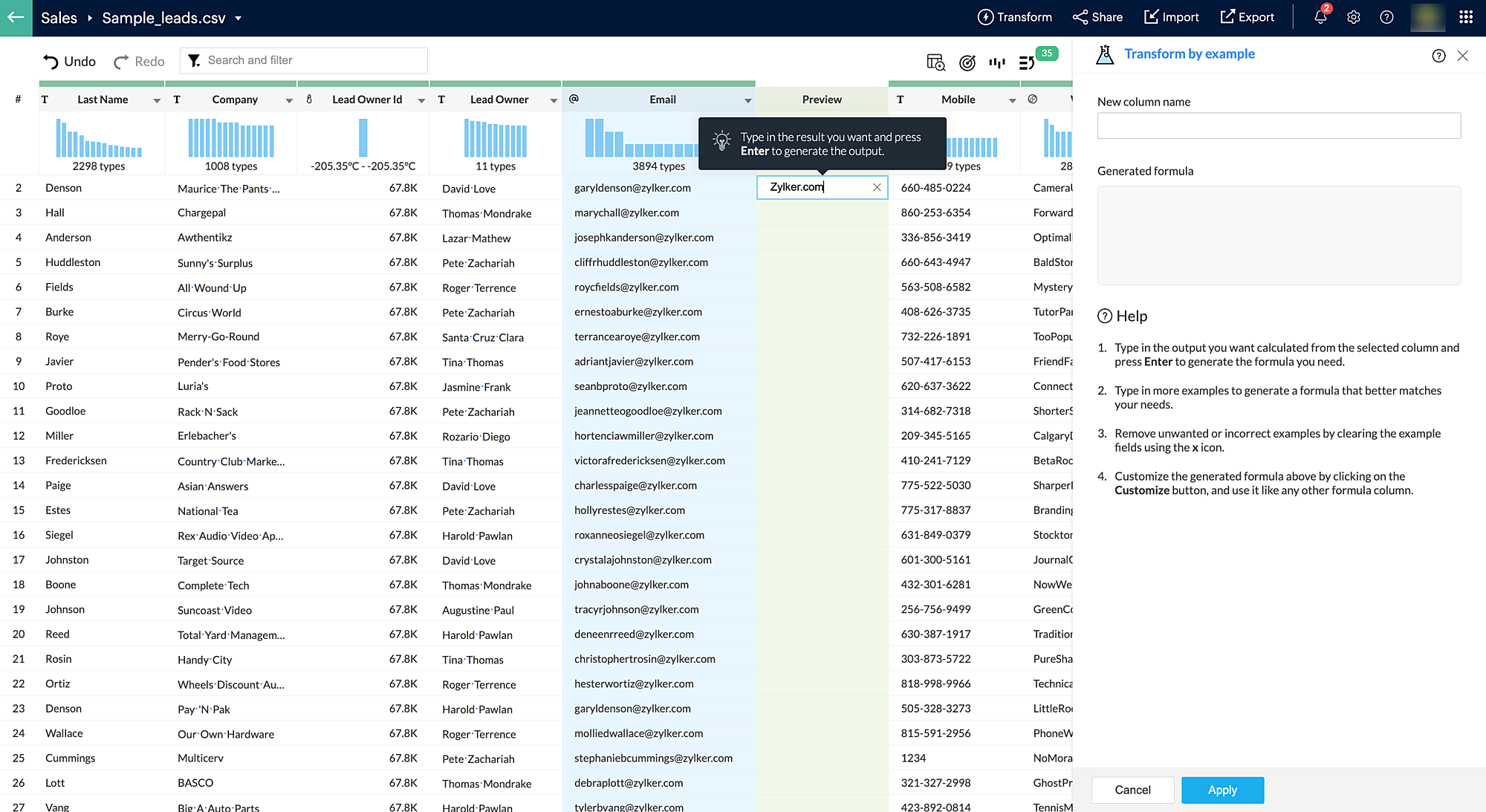Open Sample_leads.csv dataset dropdown arrow

(x=239, y=19)
